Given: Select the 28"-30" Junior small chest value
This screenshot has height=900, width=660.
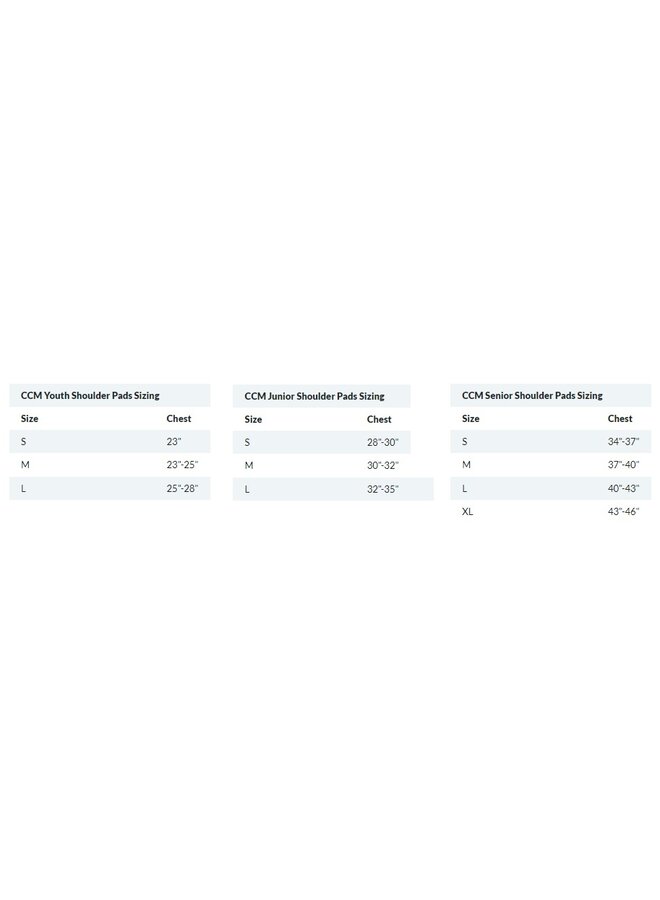Looking at the screenshot, I should pyautogui.click(x=383, y=442).
